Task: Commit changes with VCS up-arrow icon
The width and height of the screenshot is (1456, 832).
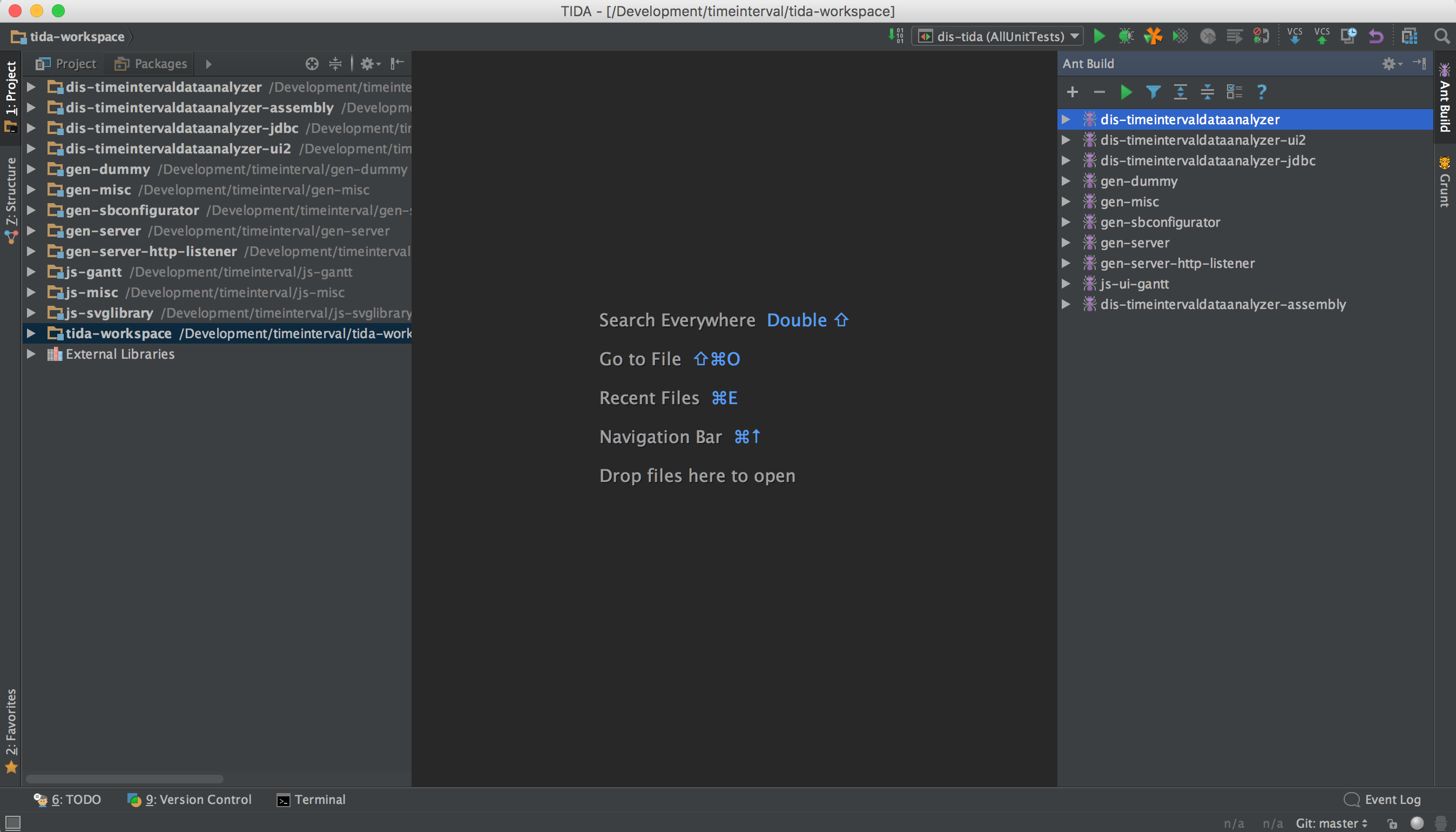Action: pyautogui.click(x=1322, y=36)
